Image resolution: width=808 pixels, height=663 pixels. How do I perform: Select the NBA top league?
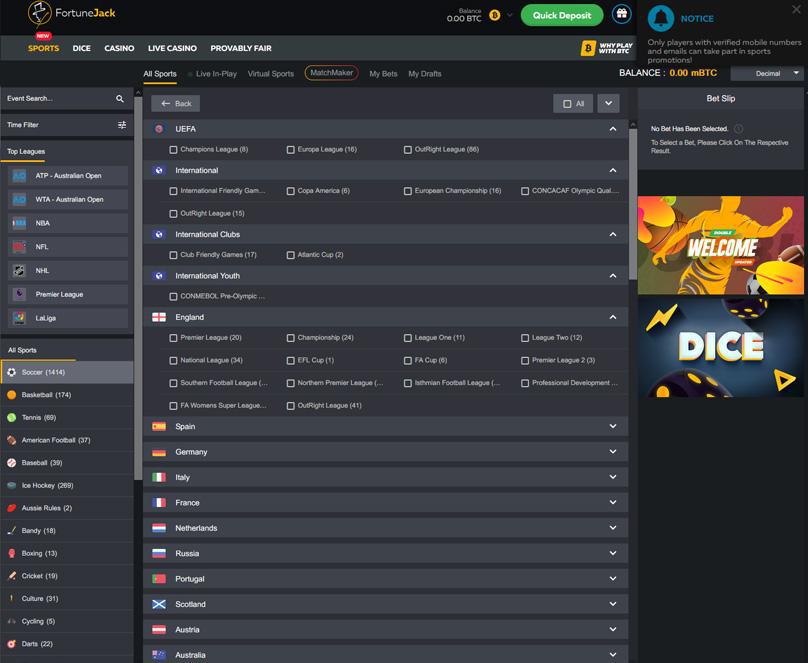[x=68, y=223]
